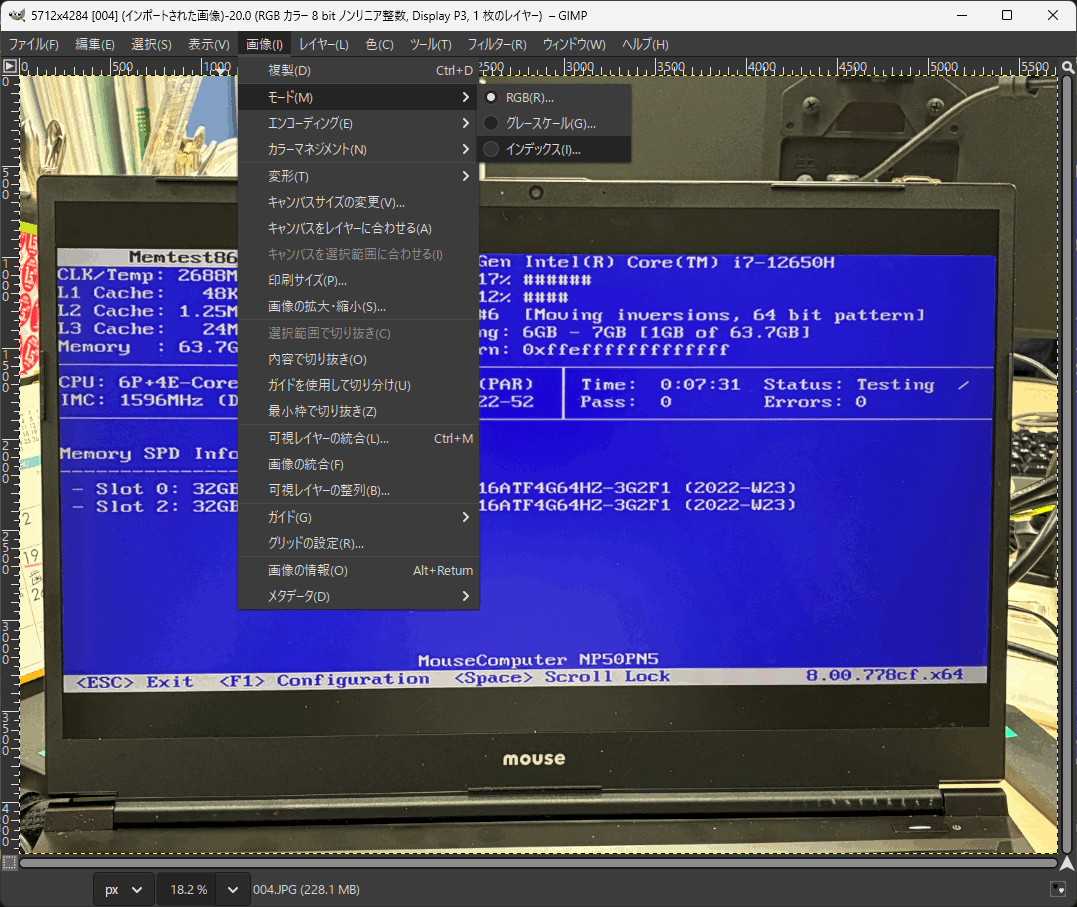This screenshot has height=907, width=1077.
Task: Open the フィルター menu
Action: pos(497,45)
